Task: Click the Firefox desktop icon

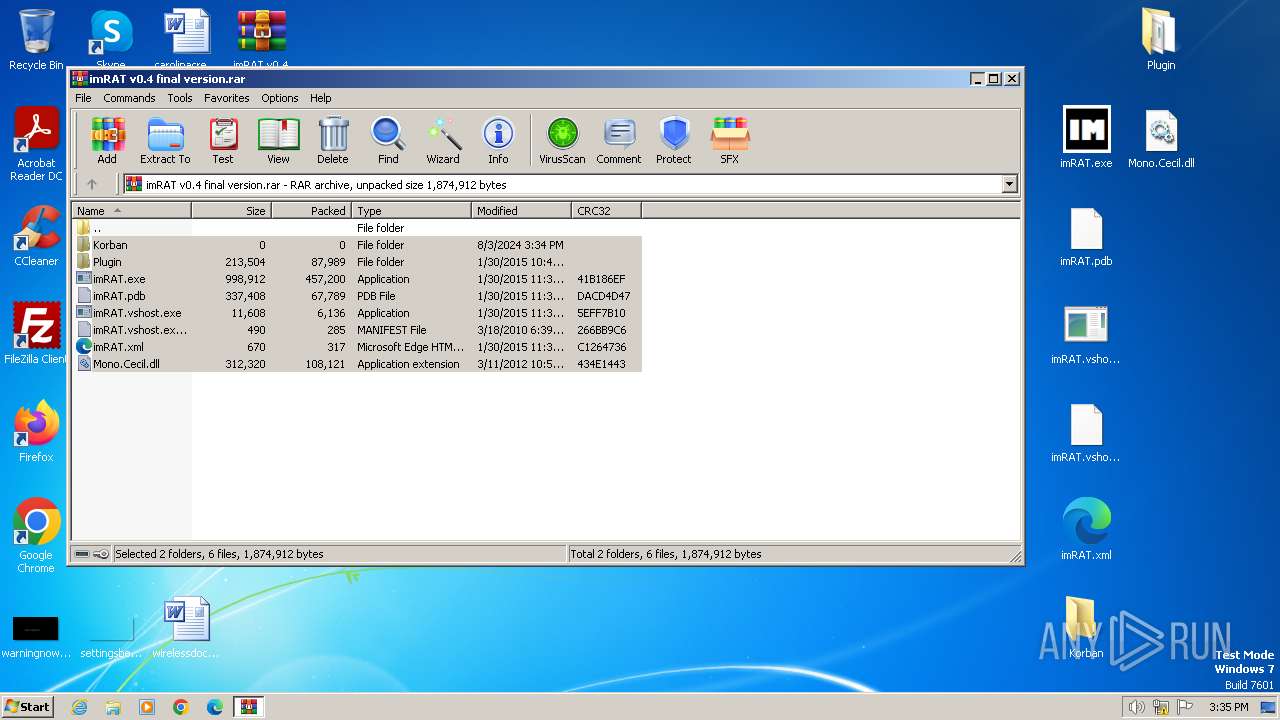Action: pos(36,432)
